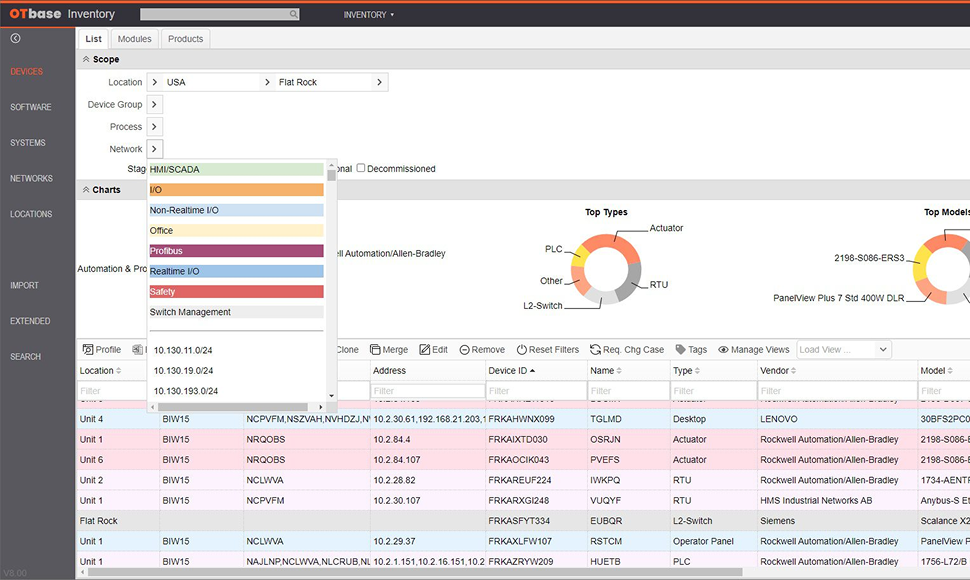This screenshot has height=580, width=970.
Task: Expand the Location root chevron
Action: [155, 82]
